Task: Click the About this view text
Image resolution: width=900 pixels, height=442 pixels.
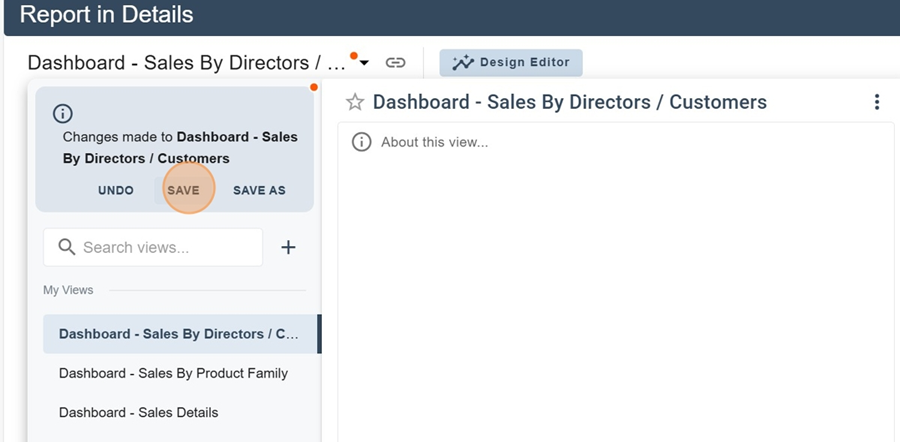Action: tap(434, 142)
